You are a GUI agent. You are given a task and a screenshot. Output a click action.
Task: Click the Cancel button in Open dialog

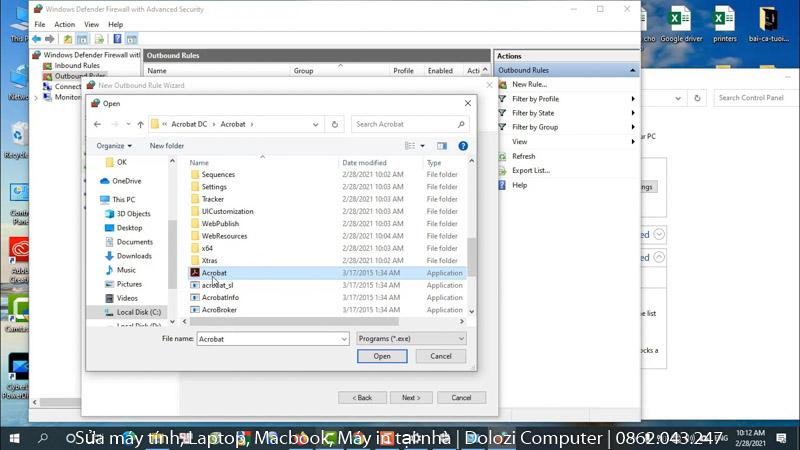(441, 356)
